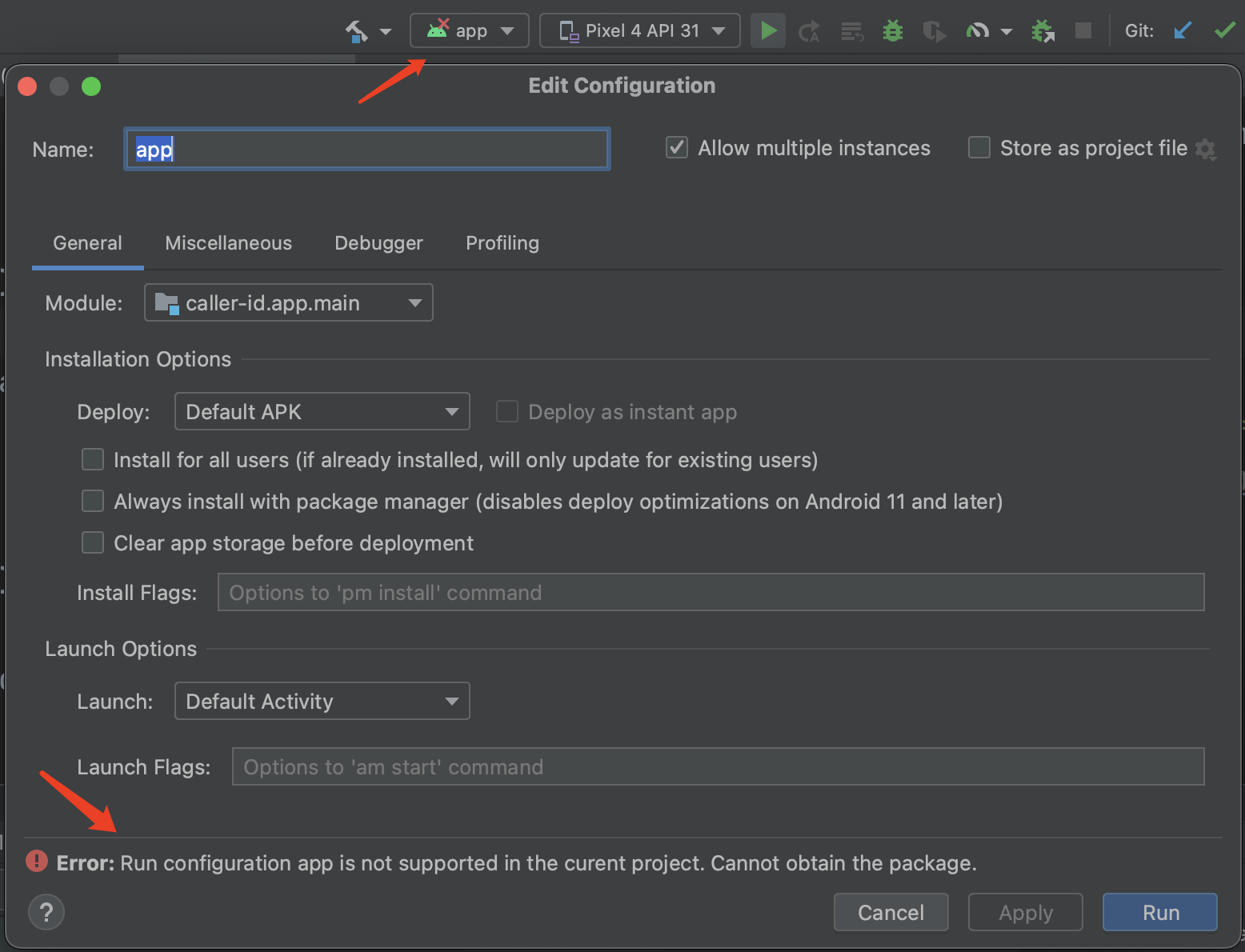Enable Allow multiple instances
The height and width of the screenshot is (952, 1245).
[x=676, y=147]
